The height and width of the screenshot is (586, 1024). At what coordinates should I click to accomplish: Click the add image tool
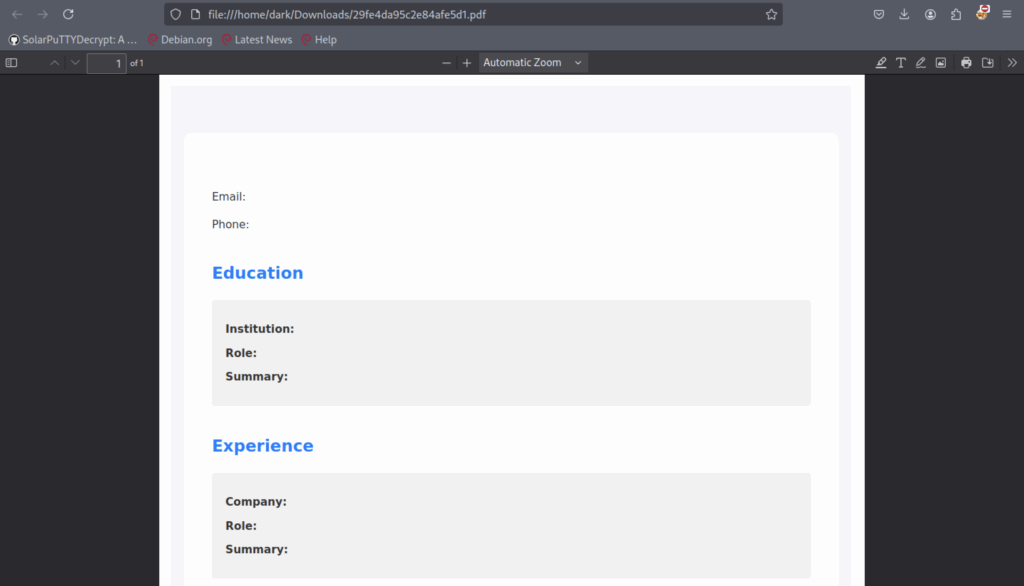941,63
